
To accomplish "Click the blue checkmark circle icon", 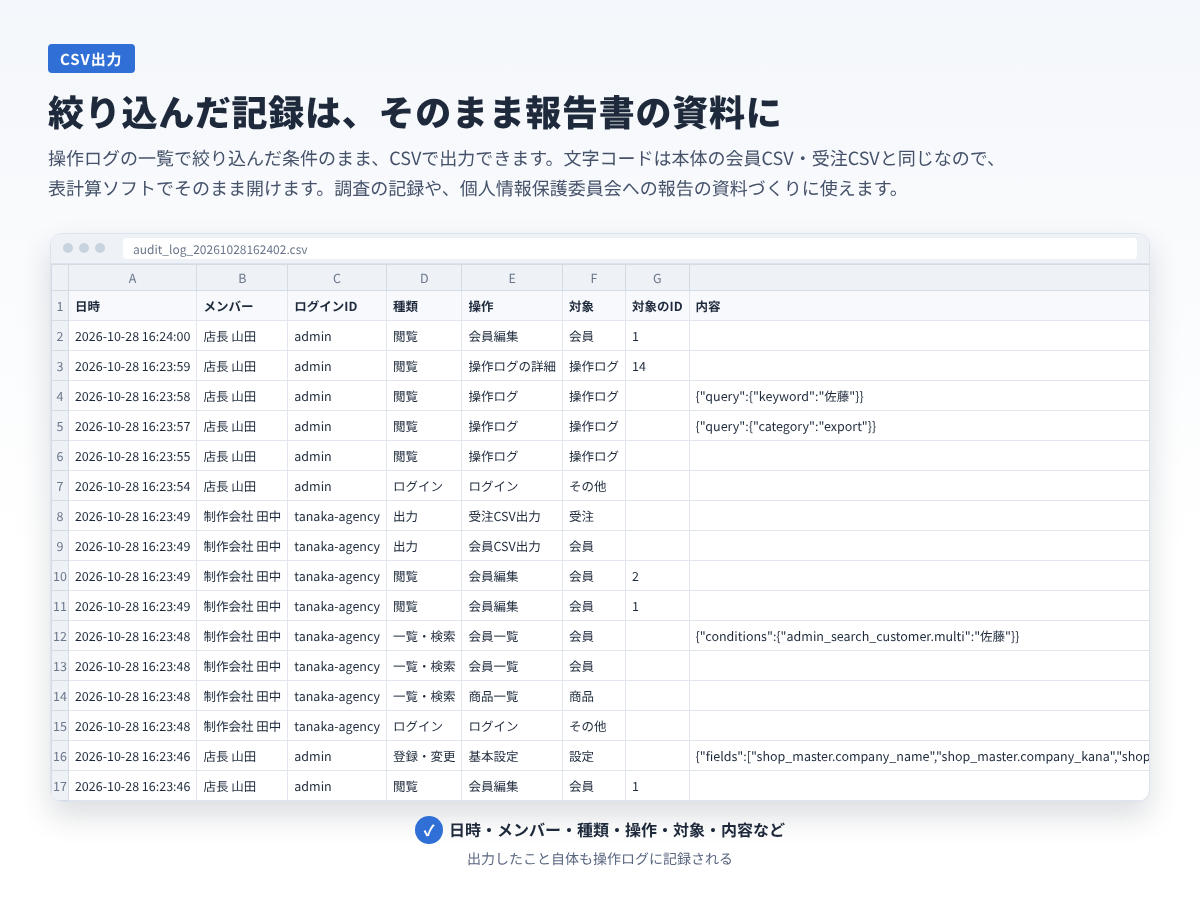I will (x=429, y=830).
